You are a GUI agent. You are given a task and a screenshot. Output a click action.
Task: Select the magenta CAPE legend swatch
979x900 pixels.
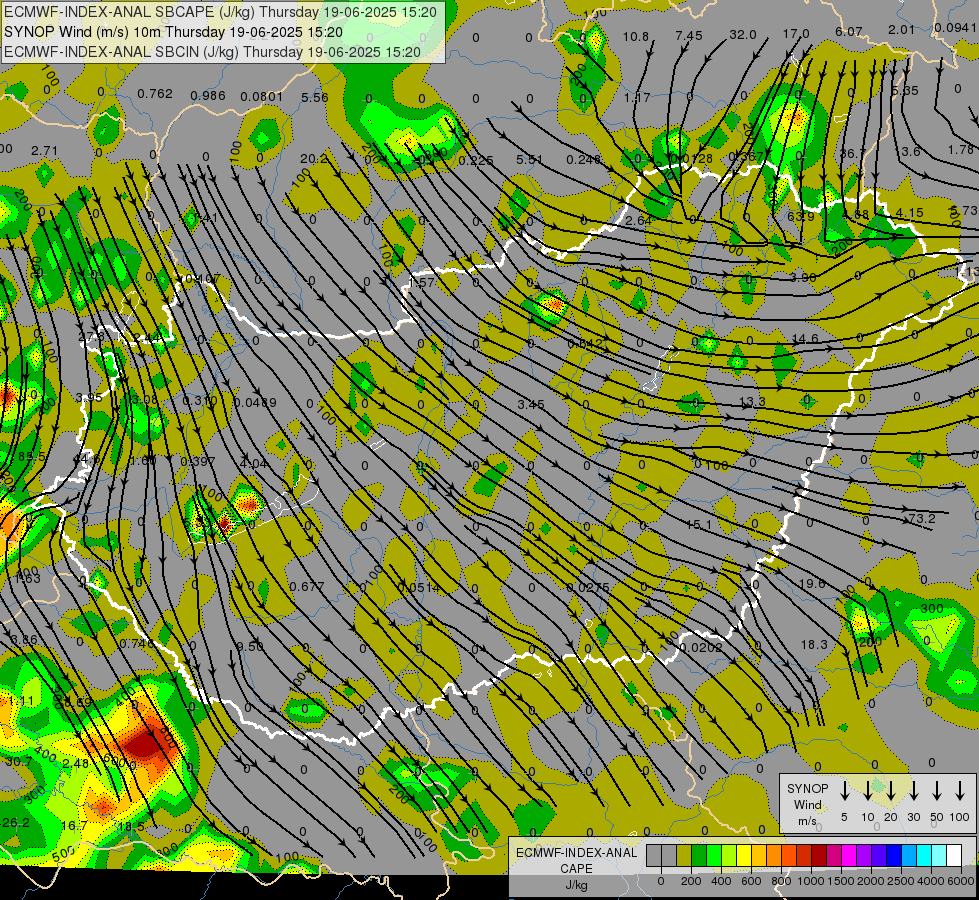[x=849, y=856]
